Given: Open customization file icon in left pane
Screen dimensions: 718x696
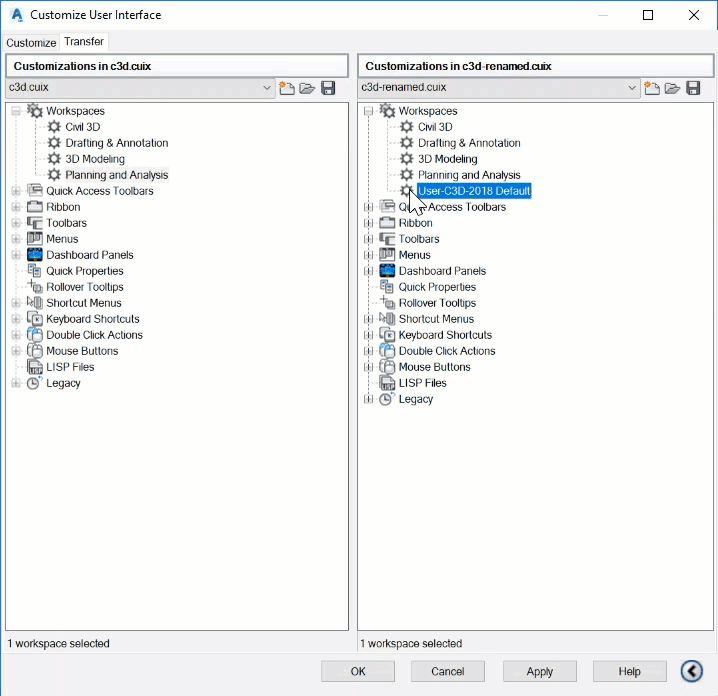Looking at the screenshot, I should (307, 88).
